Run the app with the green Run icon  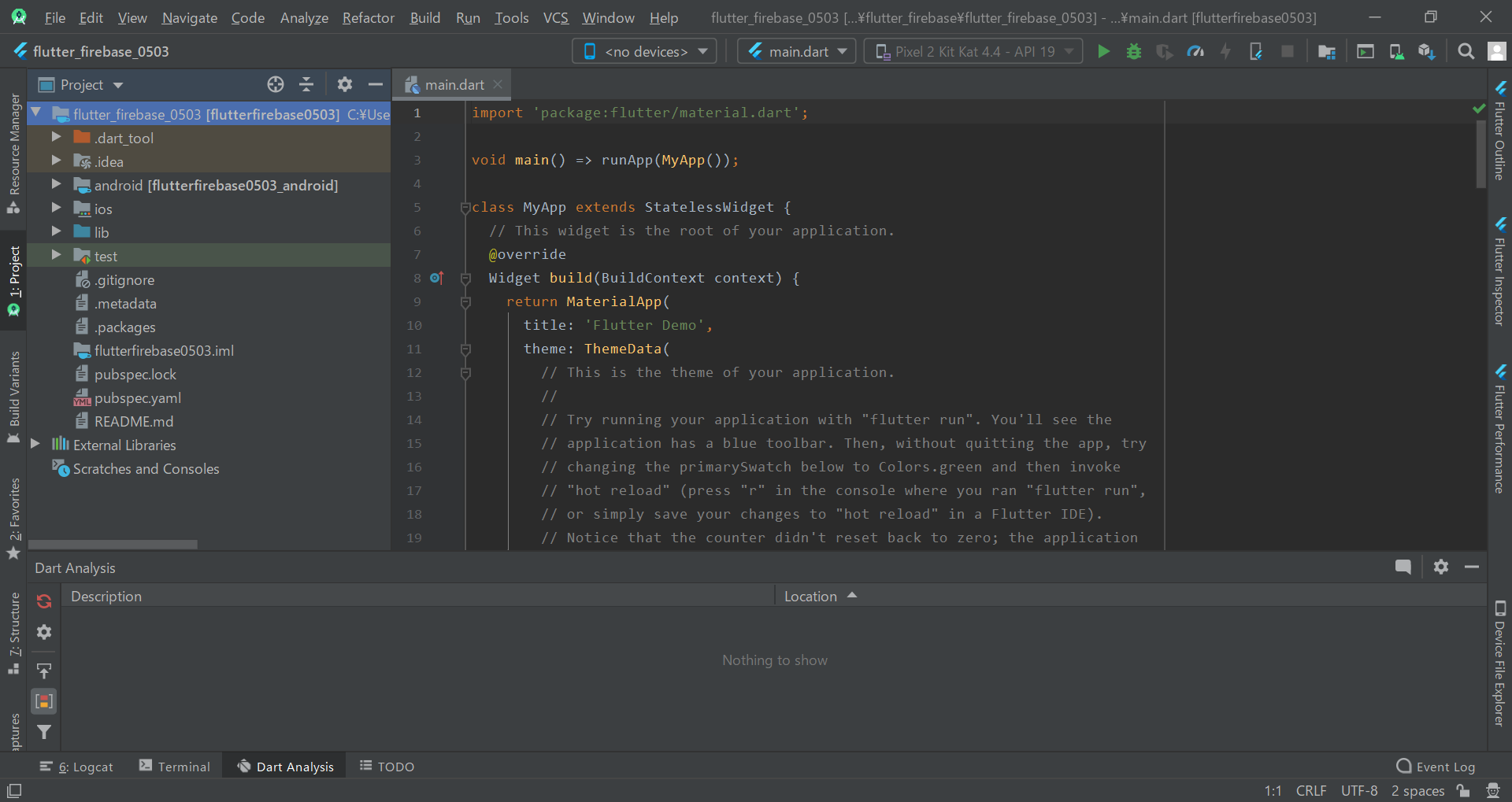1102,51
